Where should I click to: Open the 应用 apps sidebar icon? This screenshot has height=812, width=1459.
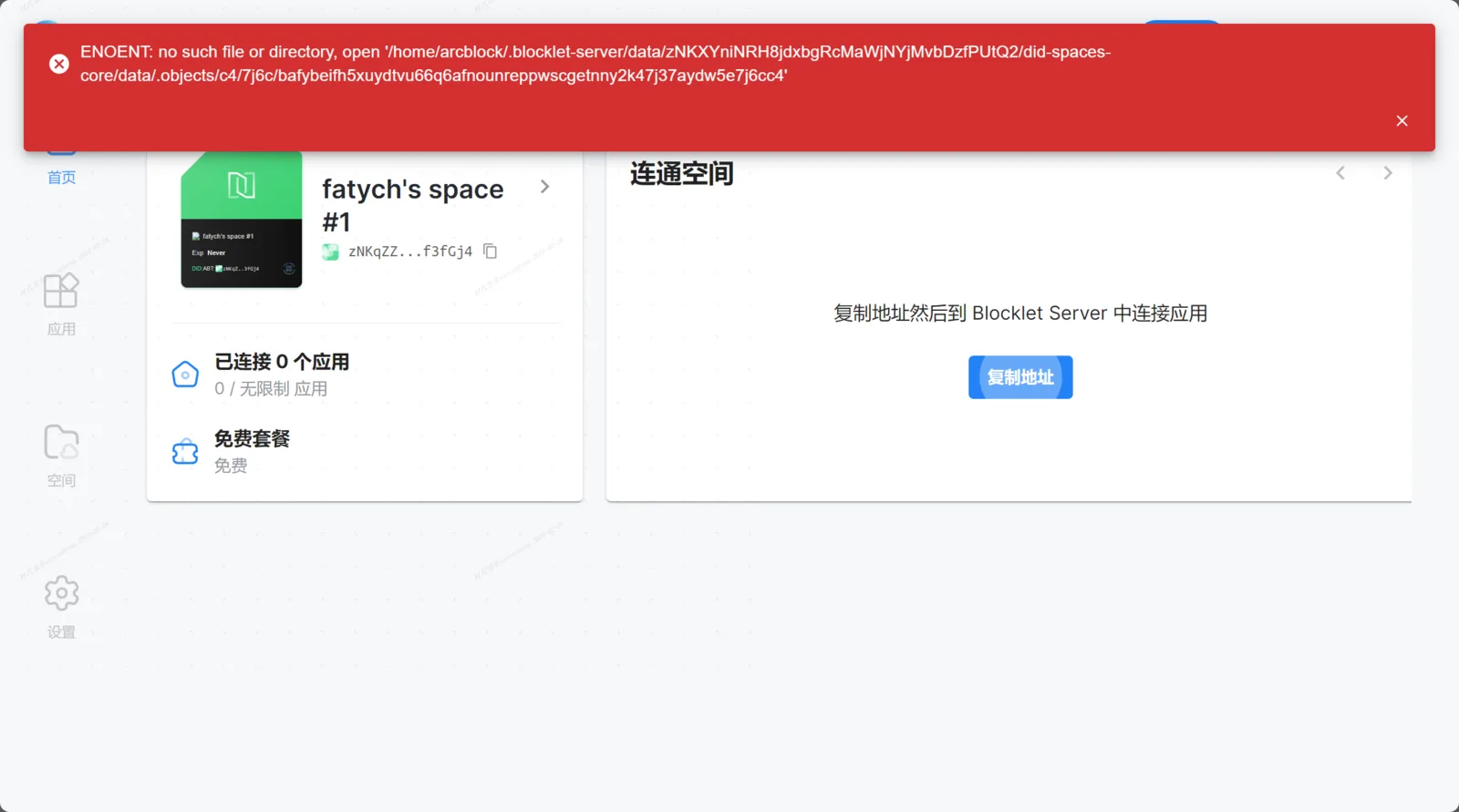click(61, 291)
